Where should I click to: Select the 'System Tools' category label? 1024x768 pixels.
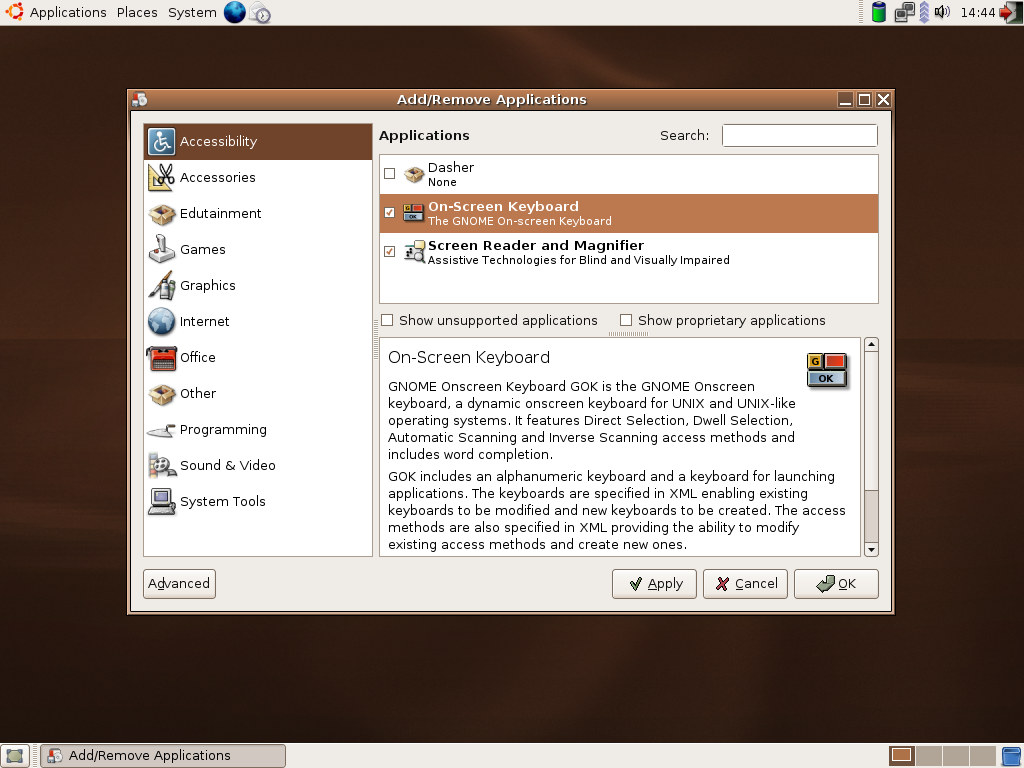pos(223,502)
